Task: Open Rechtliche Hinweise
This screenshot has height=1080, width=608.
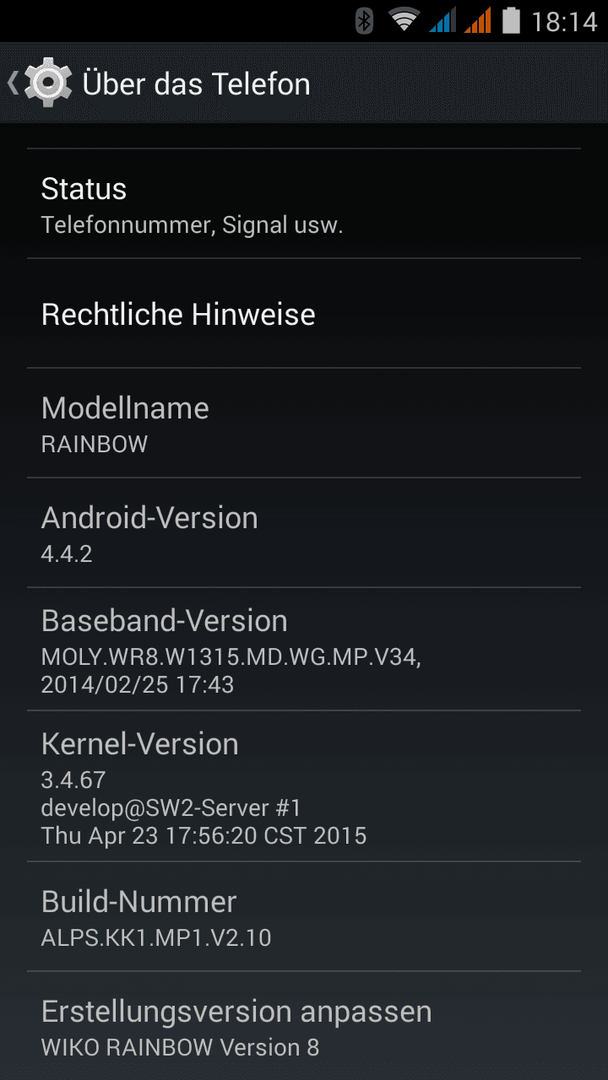Action: [304, 313]
